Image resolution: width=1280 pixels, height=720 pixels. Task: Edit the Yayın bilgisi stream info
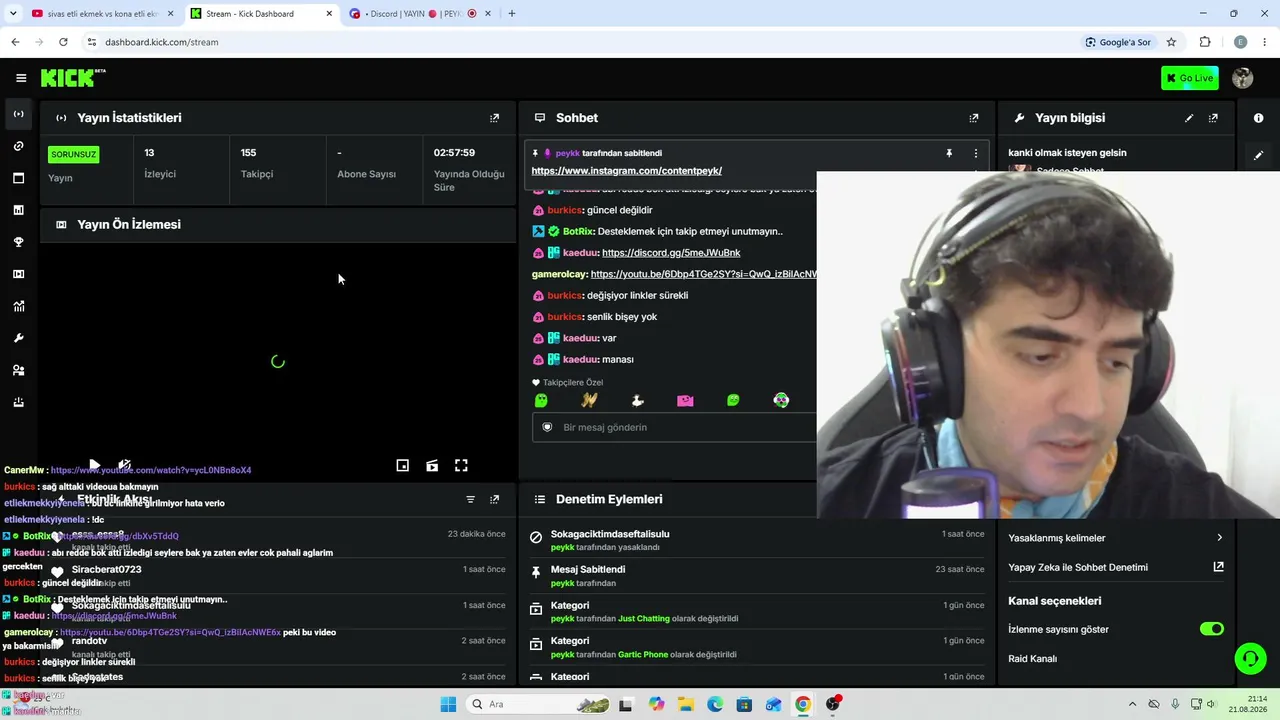pos(1189,118)
